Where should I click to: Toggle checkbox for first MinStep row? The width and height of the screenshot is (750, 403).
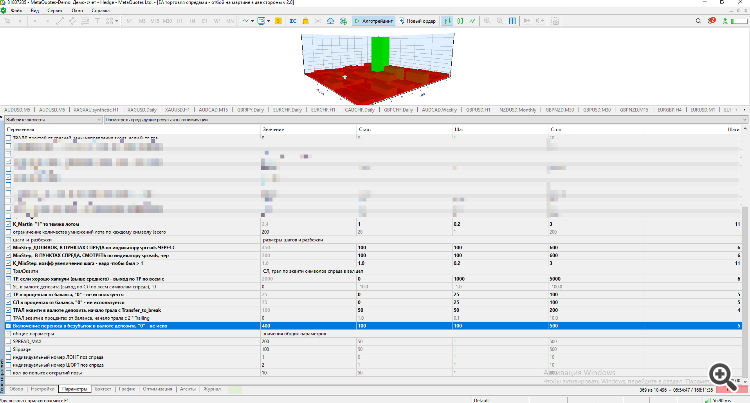tap(8, 248)
